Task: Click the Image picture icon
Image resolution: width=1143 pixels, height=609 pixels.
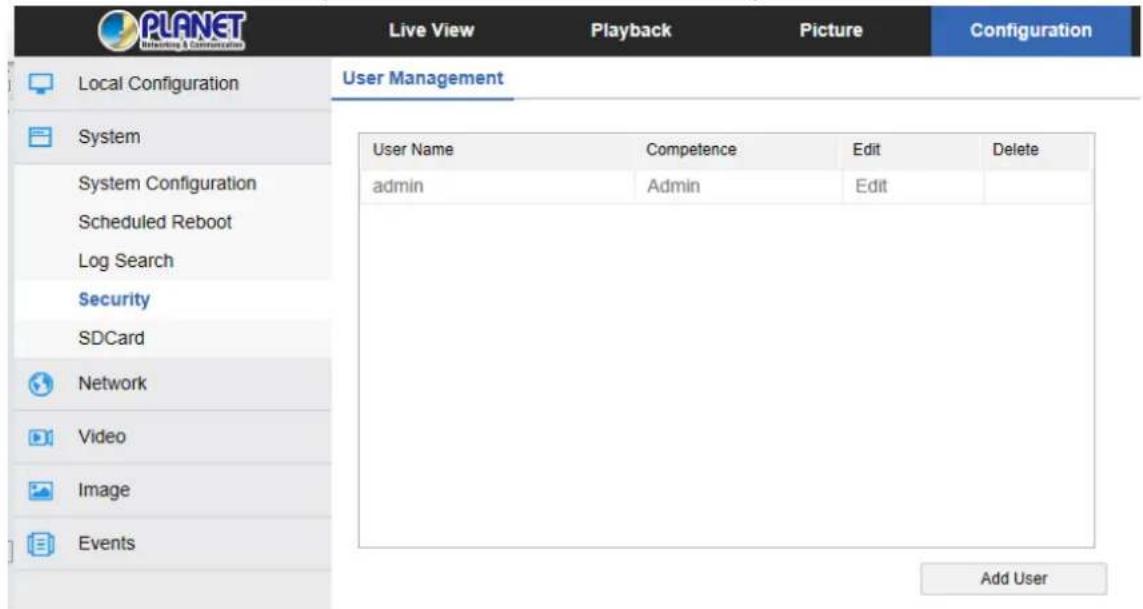Action: (x=40, y=490)
